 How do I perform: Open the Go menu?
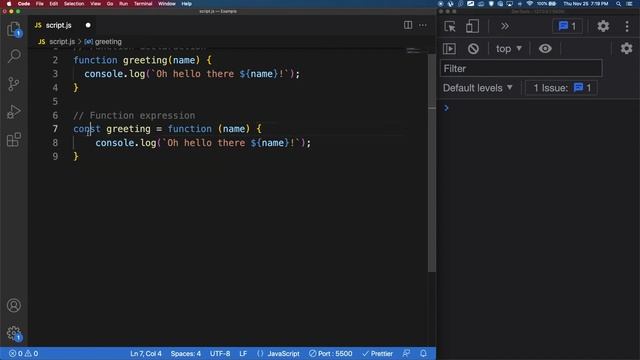110,4
